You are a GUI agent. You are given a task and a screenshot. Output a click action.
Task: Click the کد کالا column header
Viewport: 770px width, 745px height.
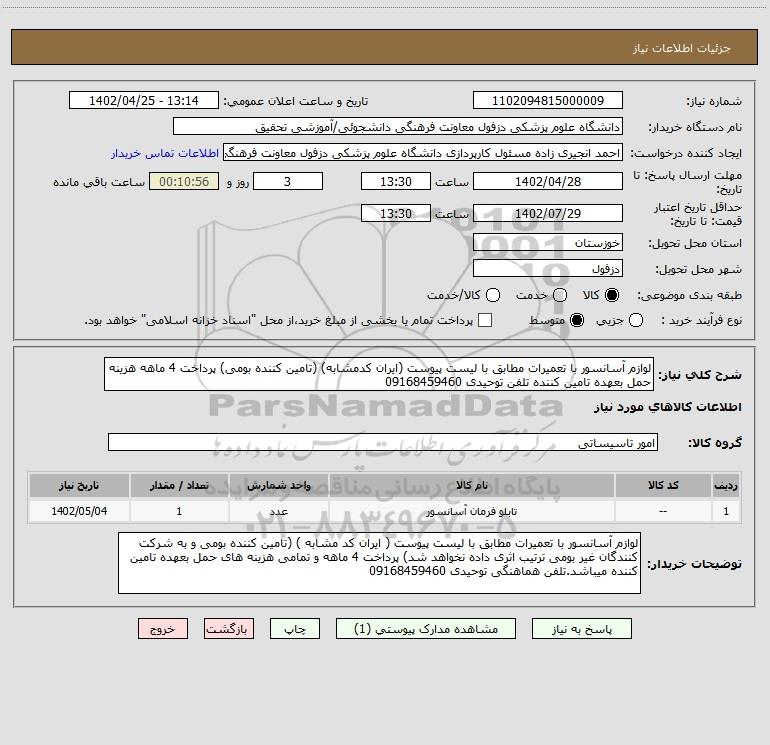coord(663,485)
